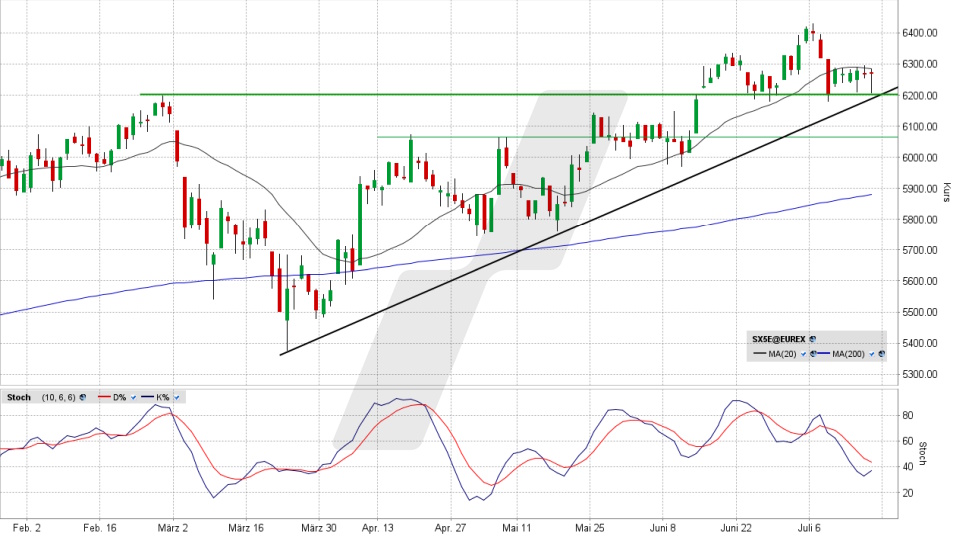Uncheck the MA(20) moving average checkbox

tap(803, 354)
